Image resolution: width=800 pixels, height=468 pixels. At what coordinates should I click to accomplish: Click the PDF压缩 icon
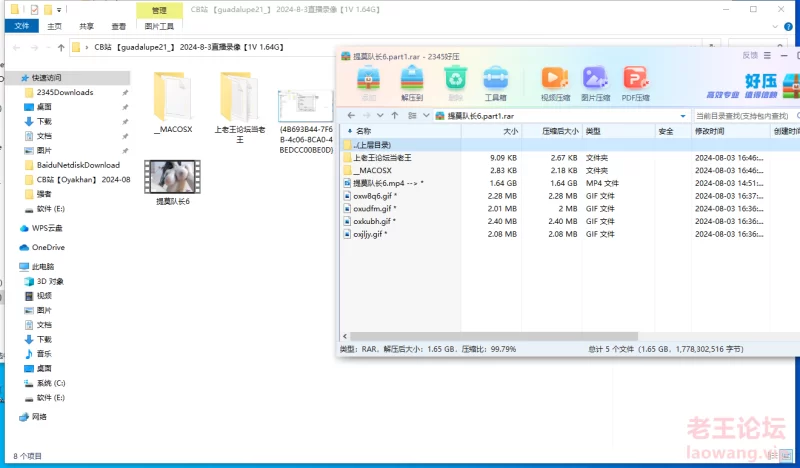click(635, 82)
